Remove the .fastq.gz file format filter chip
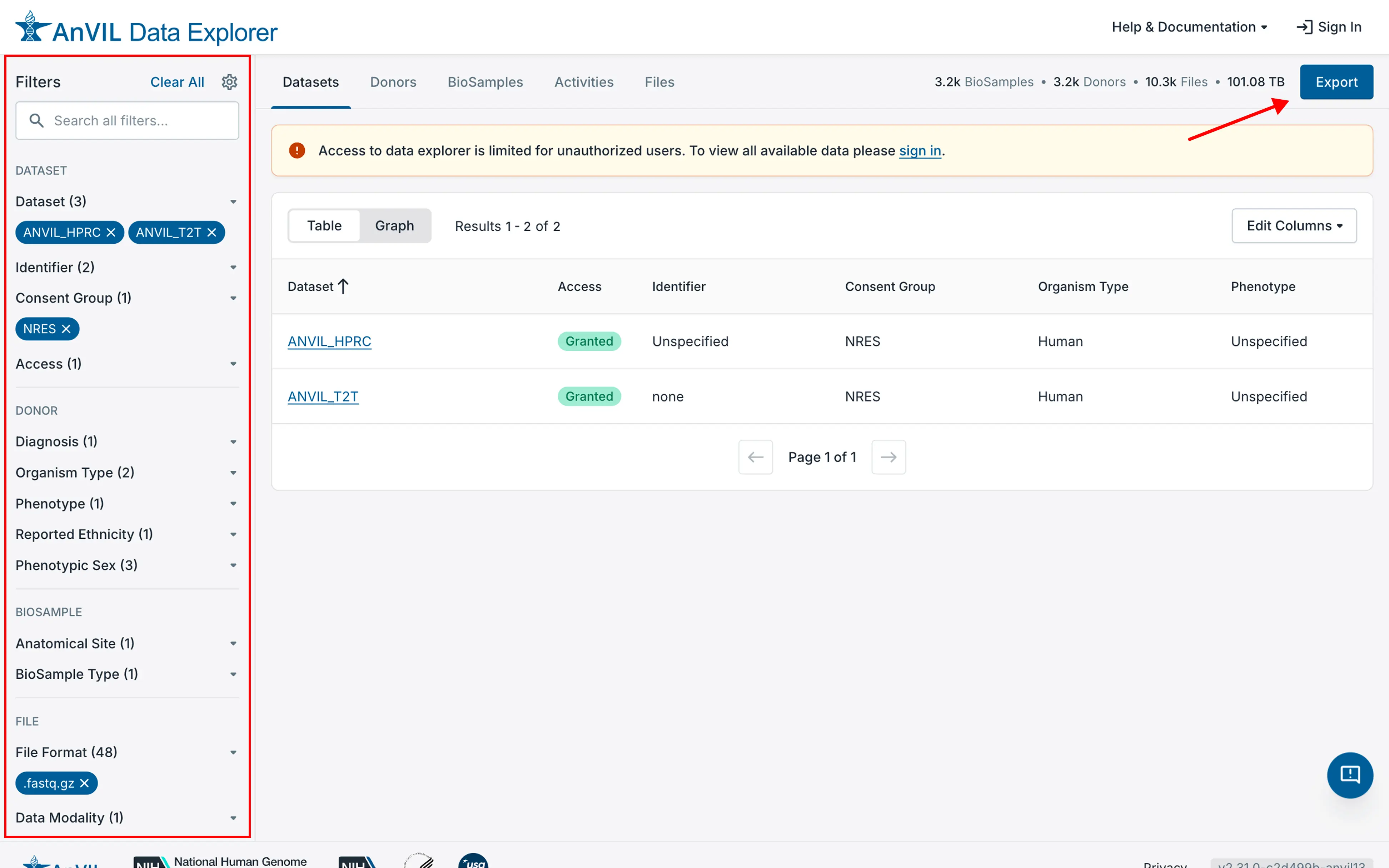1389x868 pixels. pos(84,783)
